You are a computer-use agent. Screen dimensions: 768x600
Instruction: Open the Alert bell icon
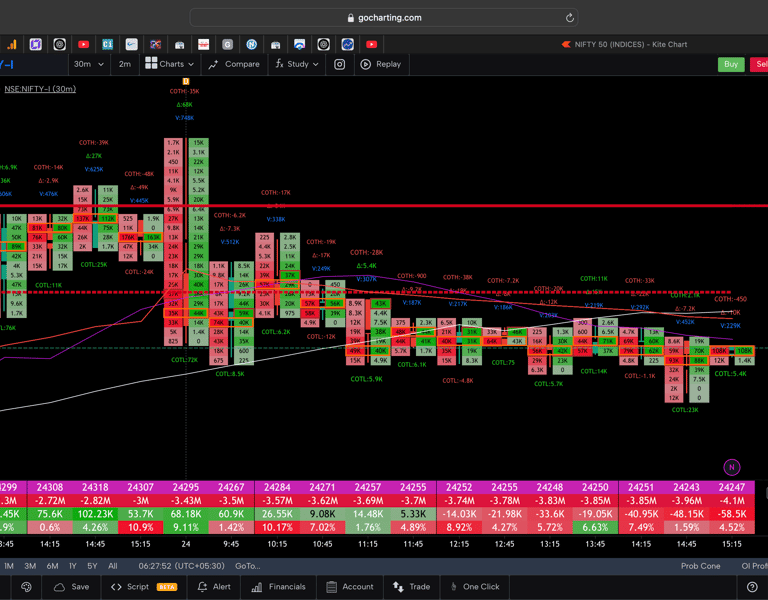pyautogui.click(x=202, y=587)
